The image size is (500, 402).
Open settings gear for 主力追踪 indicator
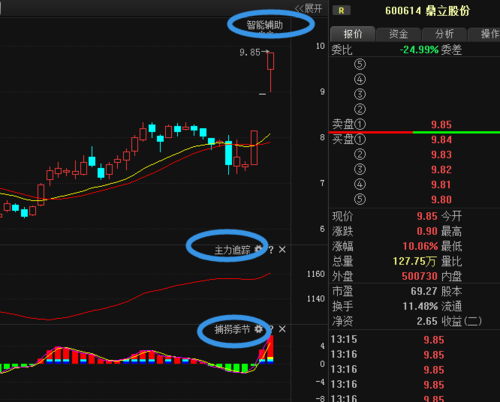click(258, 249)
